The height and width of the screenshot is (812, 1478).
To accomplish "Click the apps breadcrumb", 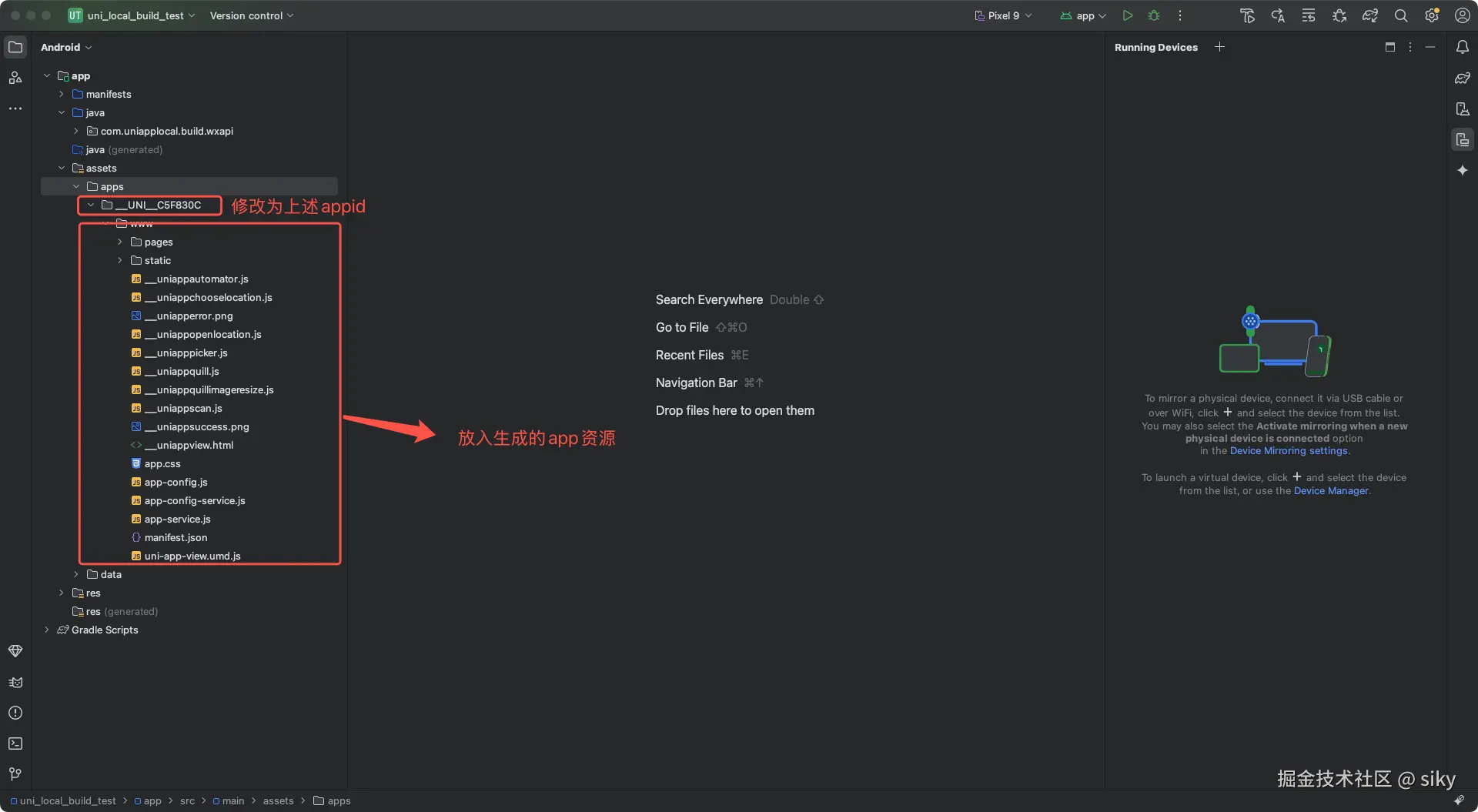I will 332,801.
